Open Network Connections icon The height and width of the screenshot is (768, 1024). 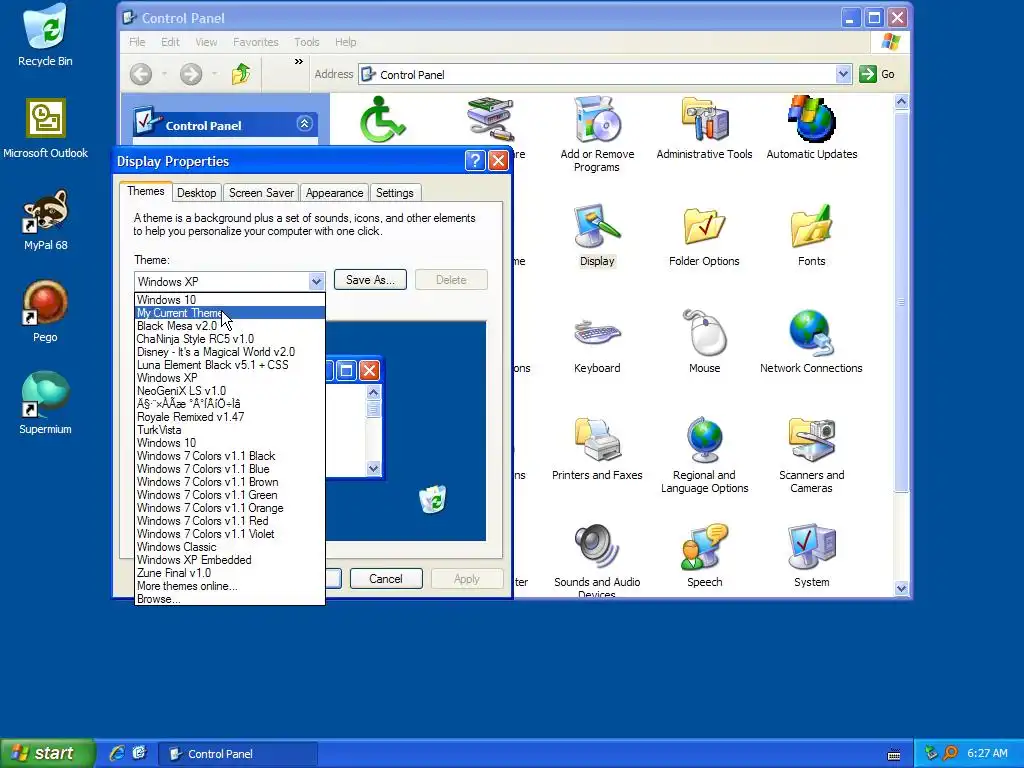[811, 342]
